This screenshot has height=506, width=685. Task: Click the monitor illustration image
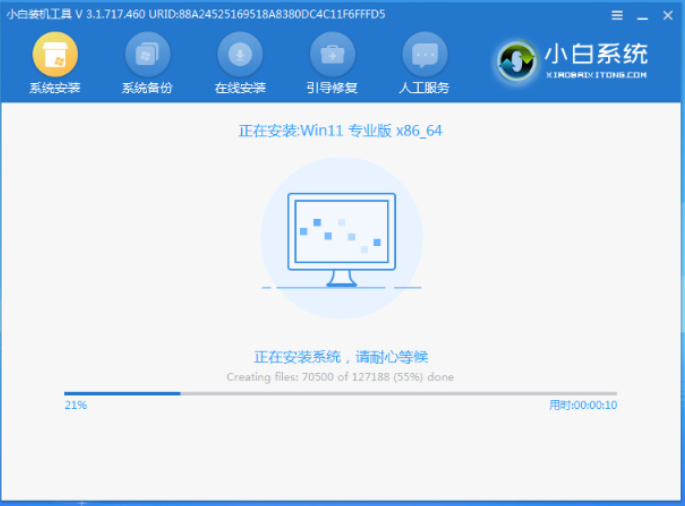pos(342,239)
